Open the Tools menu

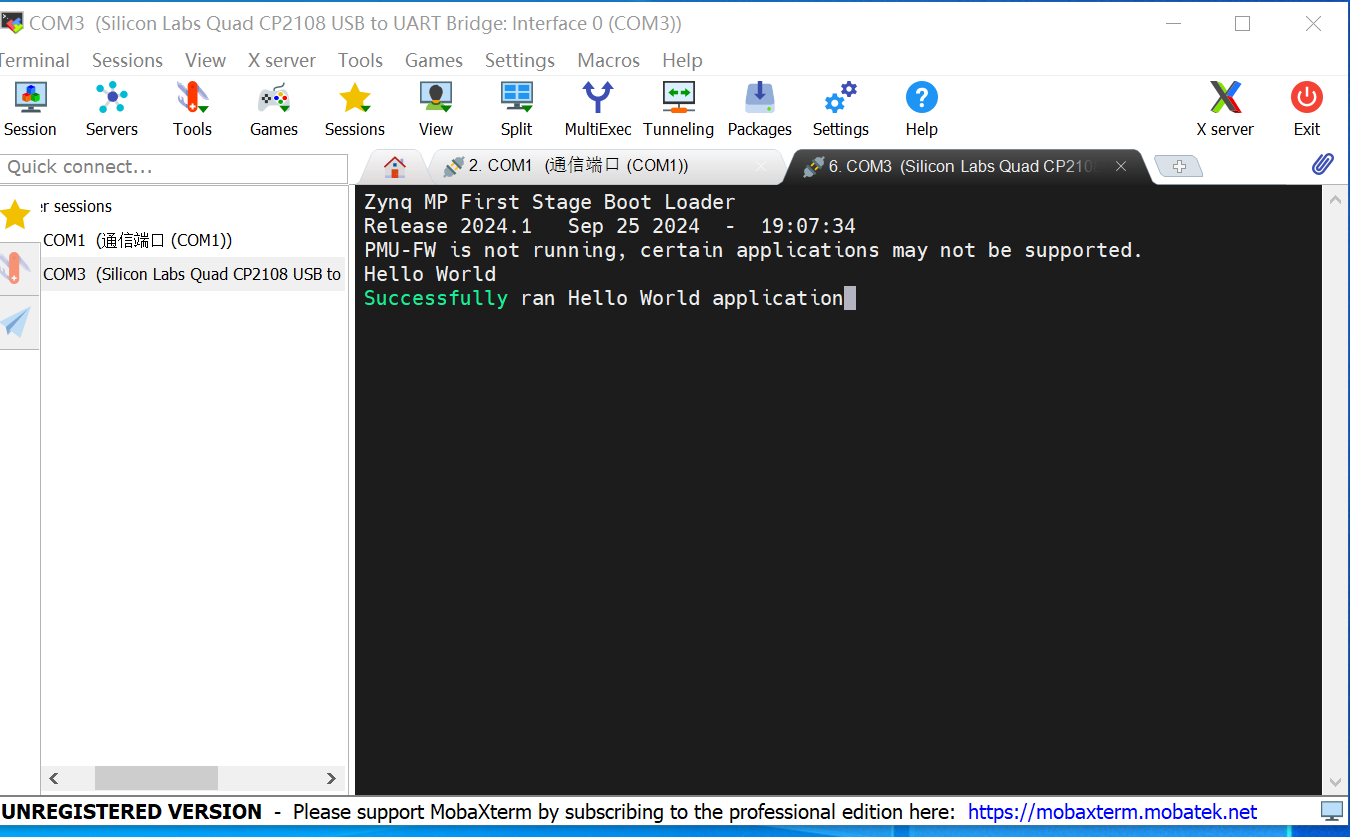[360, 60]
